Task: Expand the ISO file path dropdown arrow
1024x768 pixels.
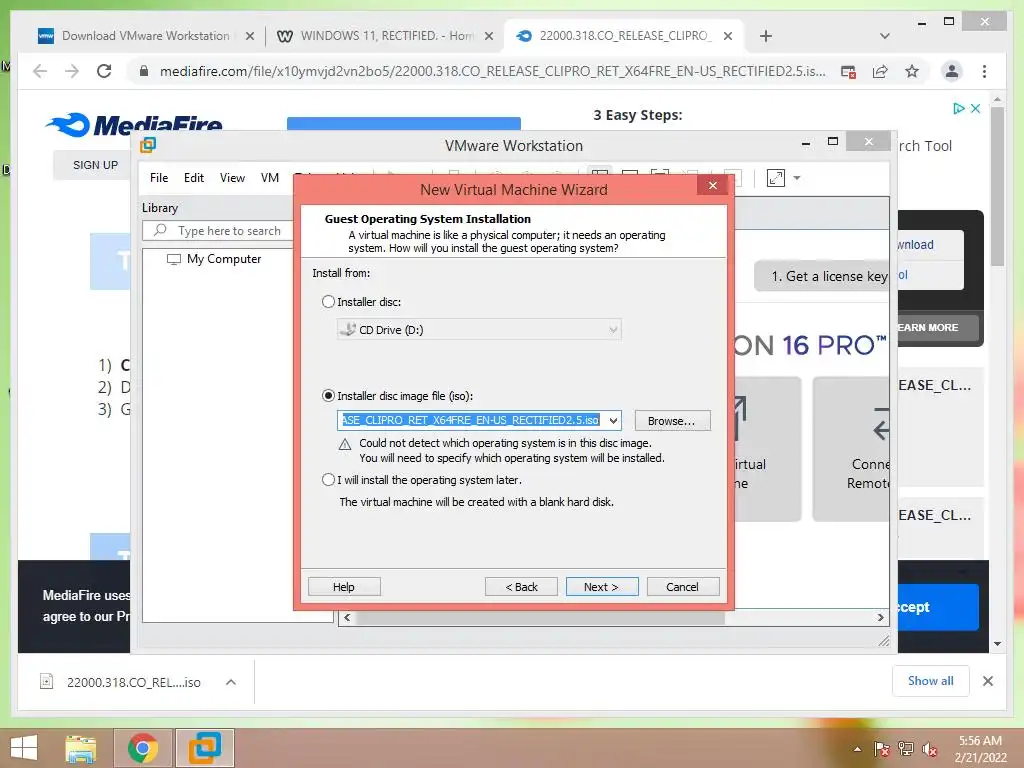Action: point(613,421)
